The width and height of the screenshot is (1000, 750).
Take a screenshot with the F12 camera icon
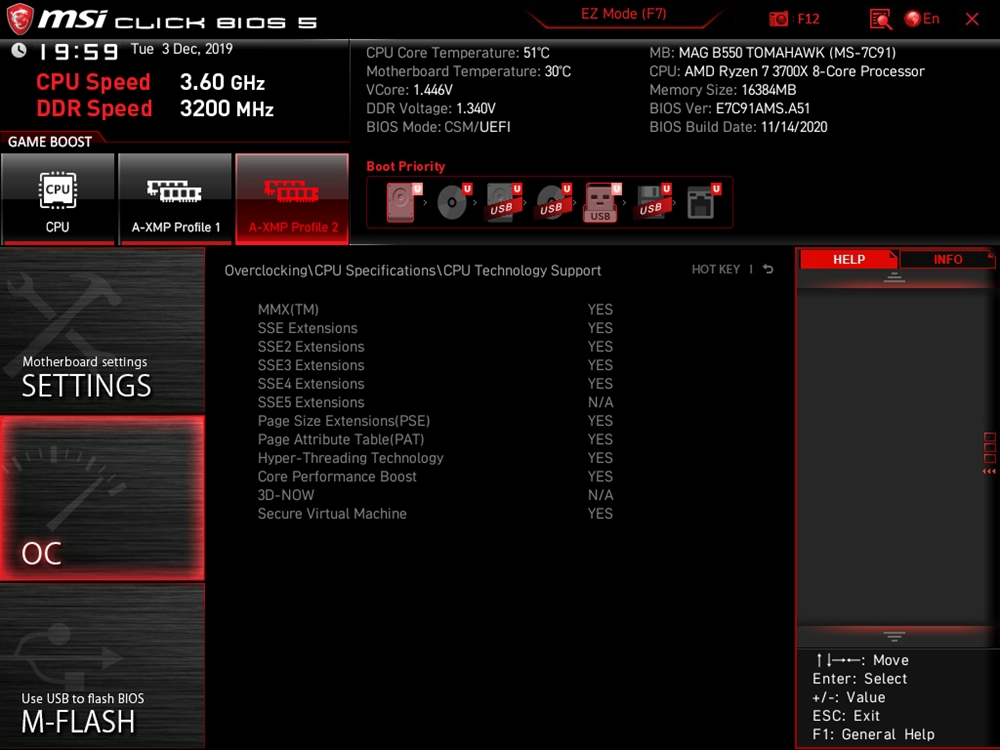point(778,19)
